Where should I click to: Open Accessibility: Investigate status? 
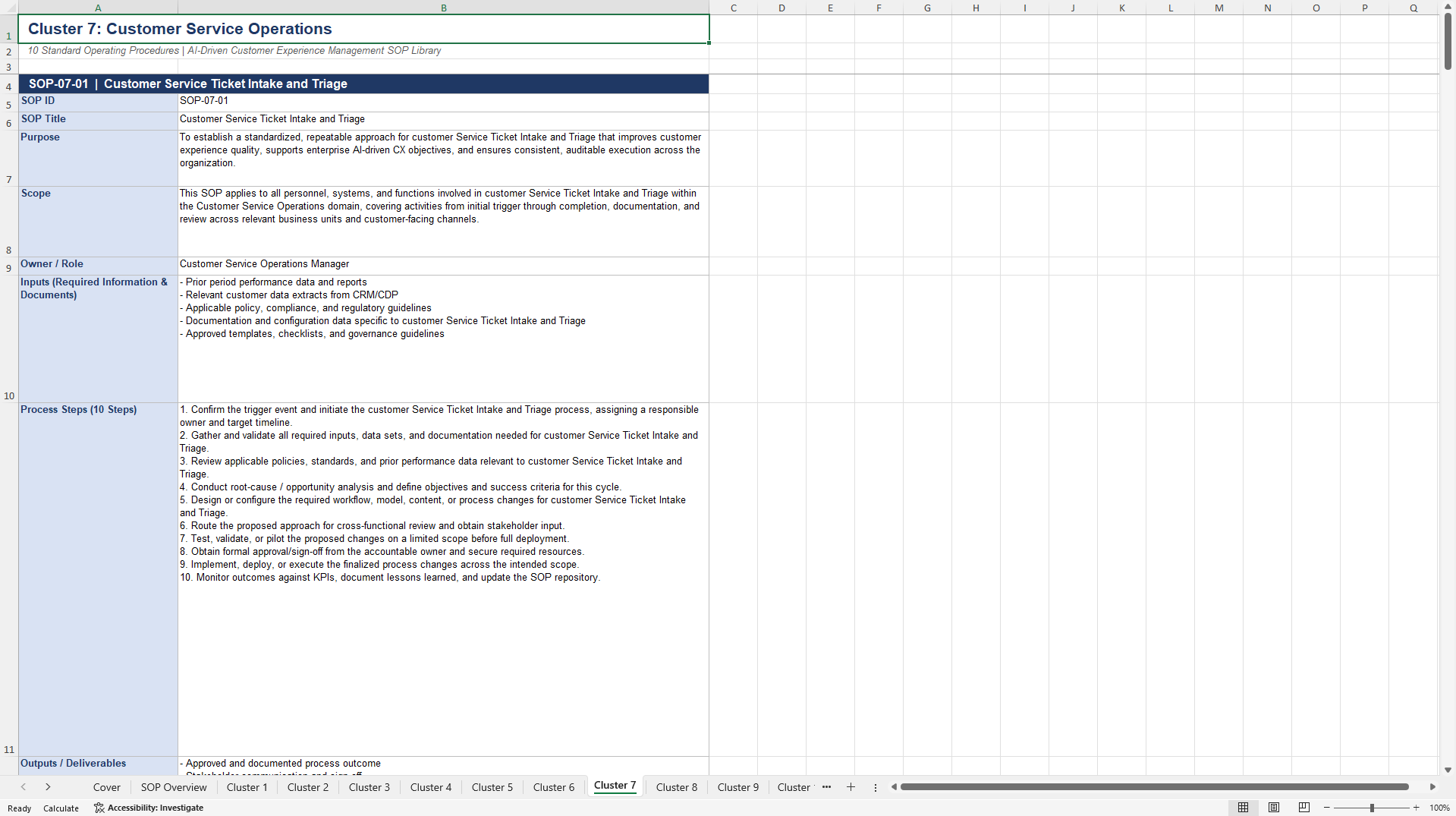pyautogui.click(x=149, y=808)
